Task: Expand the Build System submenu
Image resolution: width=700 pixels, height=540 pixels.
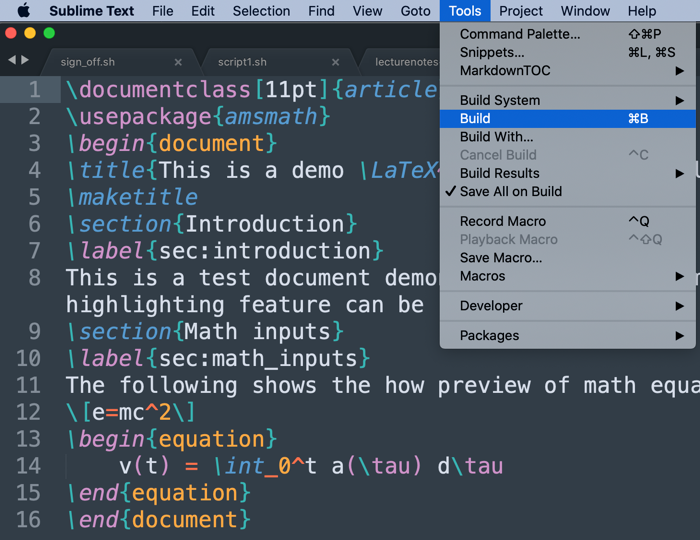Action: 567,100
